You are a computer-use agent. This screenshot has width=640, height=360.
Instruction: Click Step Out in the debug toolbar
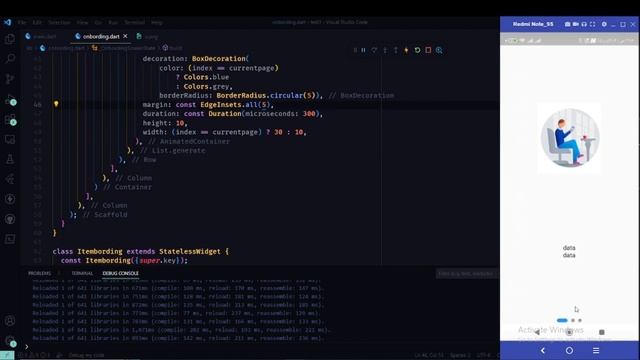click(x=396, y=50)
